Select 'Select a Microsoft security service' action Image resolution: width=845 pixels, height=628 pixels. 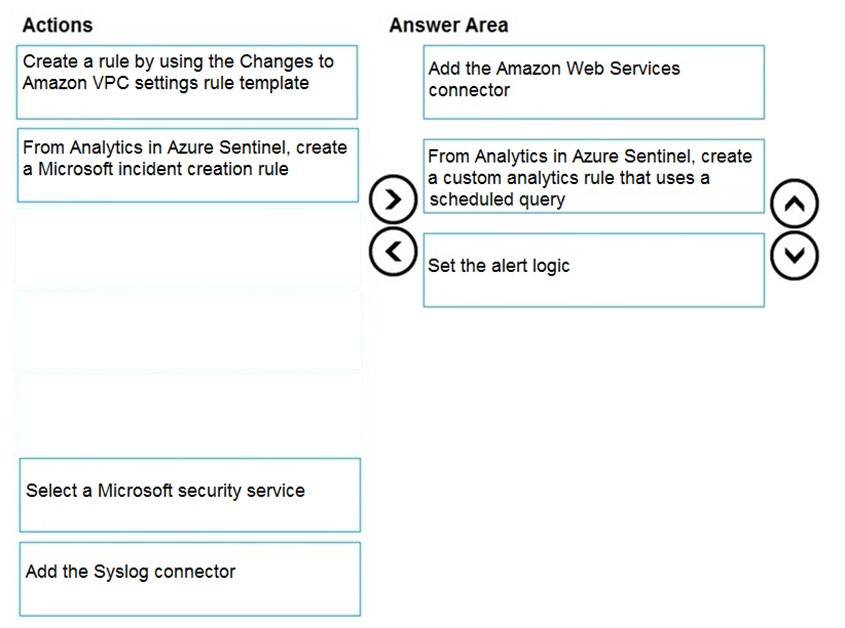pos(190,495)
